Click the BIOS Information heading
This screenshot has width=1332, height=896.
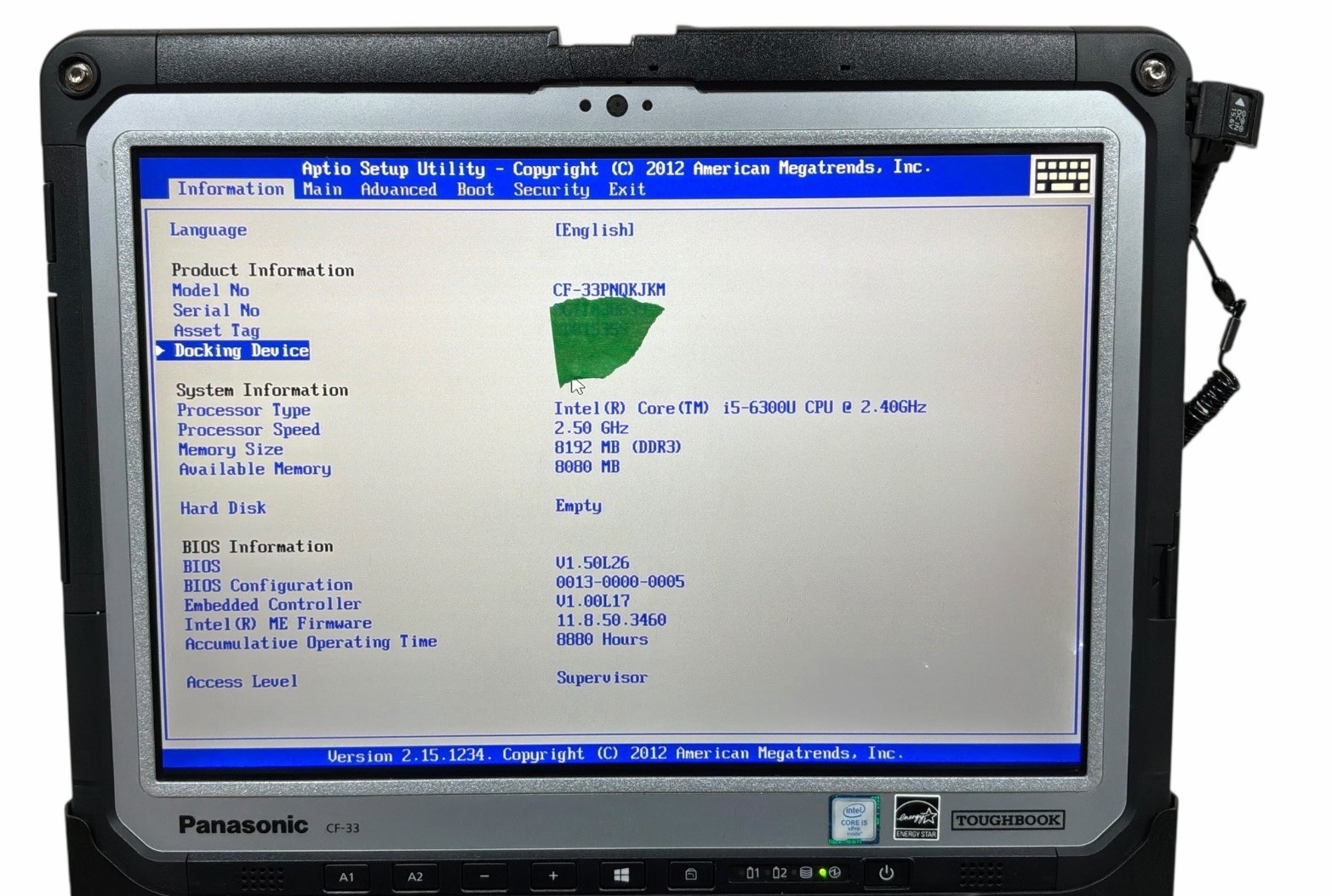point(258,546)
